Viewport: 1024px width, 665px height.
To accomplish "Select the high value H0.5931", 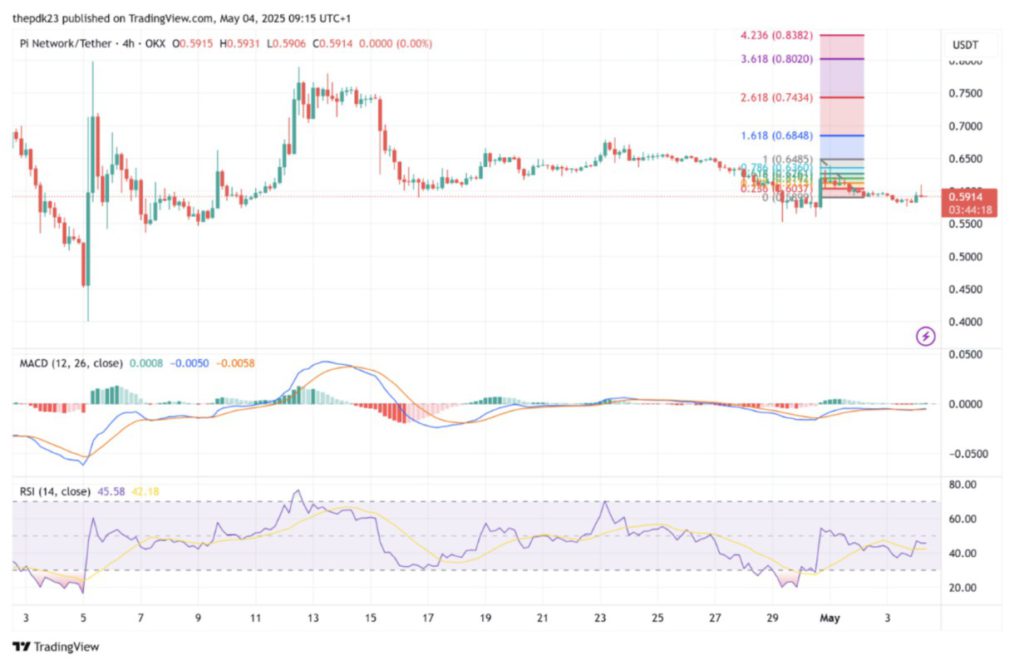I will click(240, 44).
